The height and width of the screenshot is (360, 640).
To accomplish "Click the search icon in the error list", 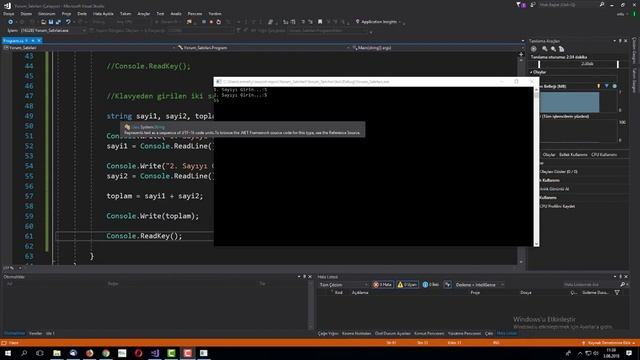I will [x=622, y=284].
